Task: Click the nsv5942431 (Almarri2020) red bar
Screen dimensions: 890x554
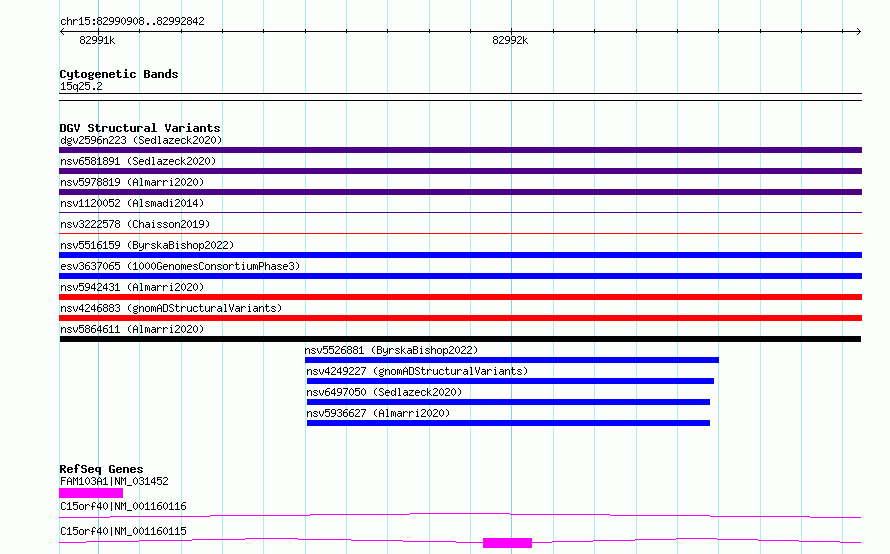Action: (460, 297)
